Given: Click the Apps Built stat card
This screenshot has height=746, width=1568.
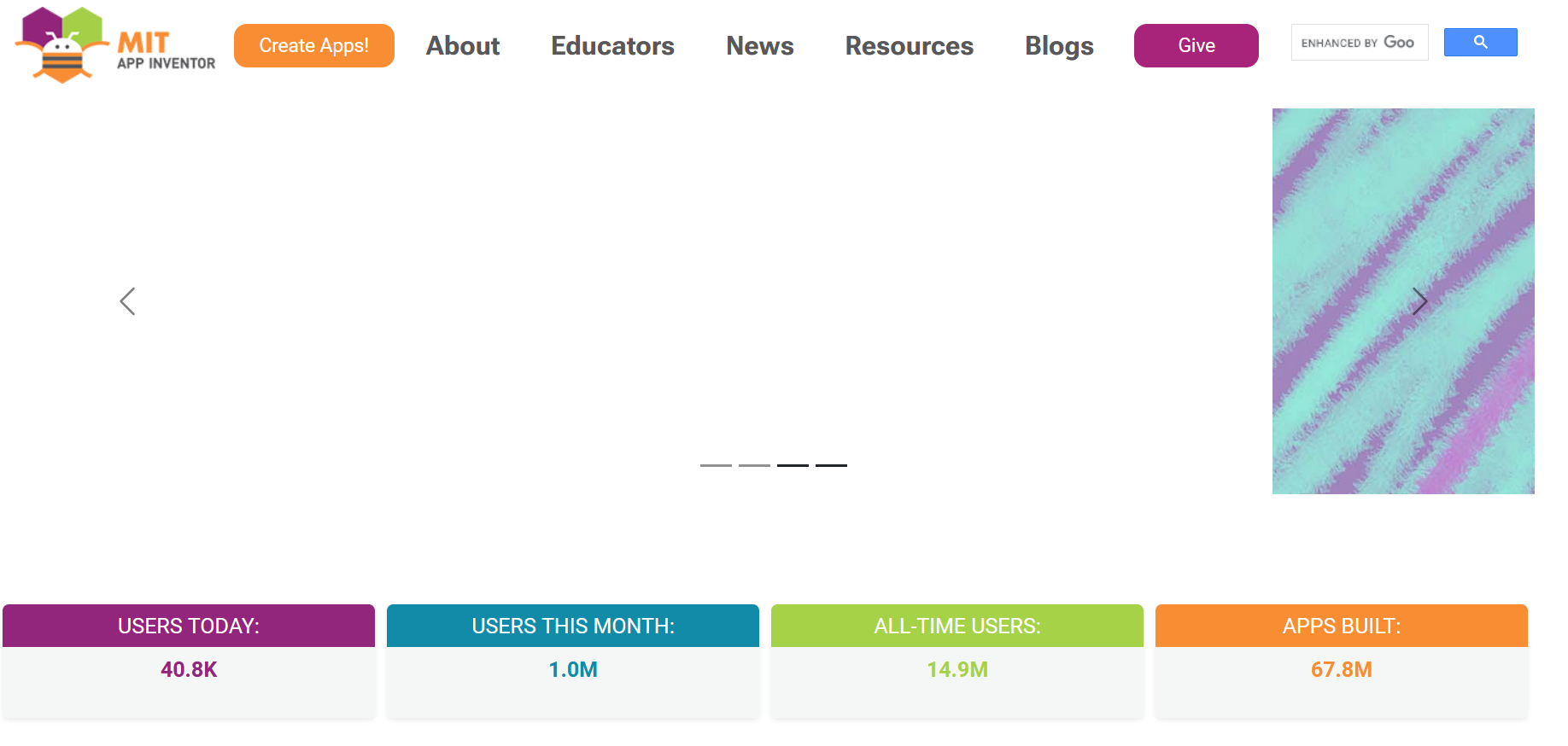Looking at the screenshot, I should (x=1341, y=660).
